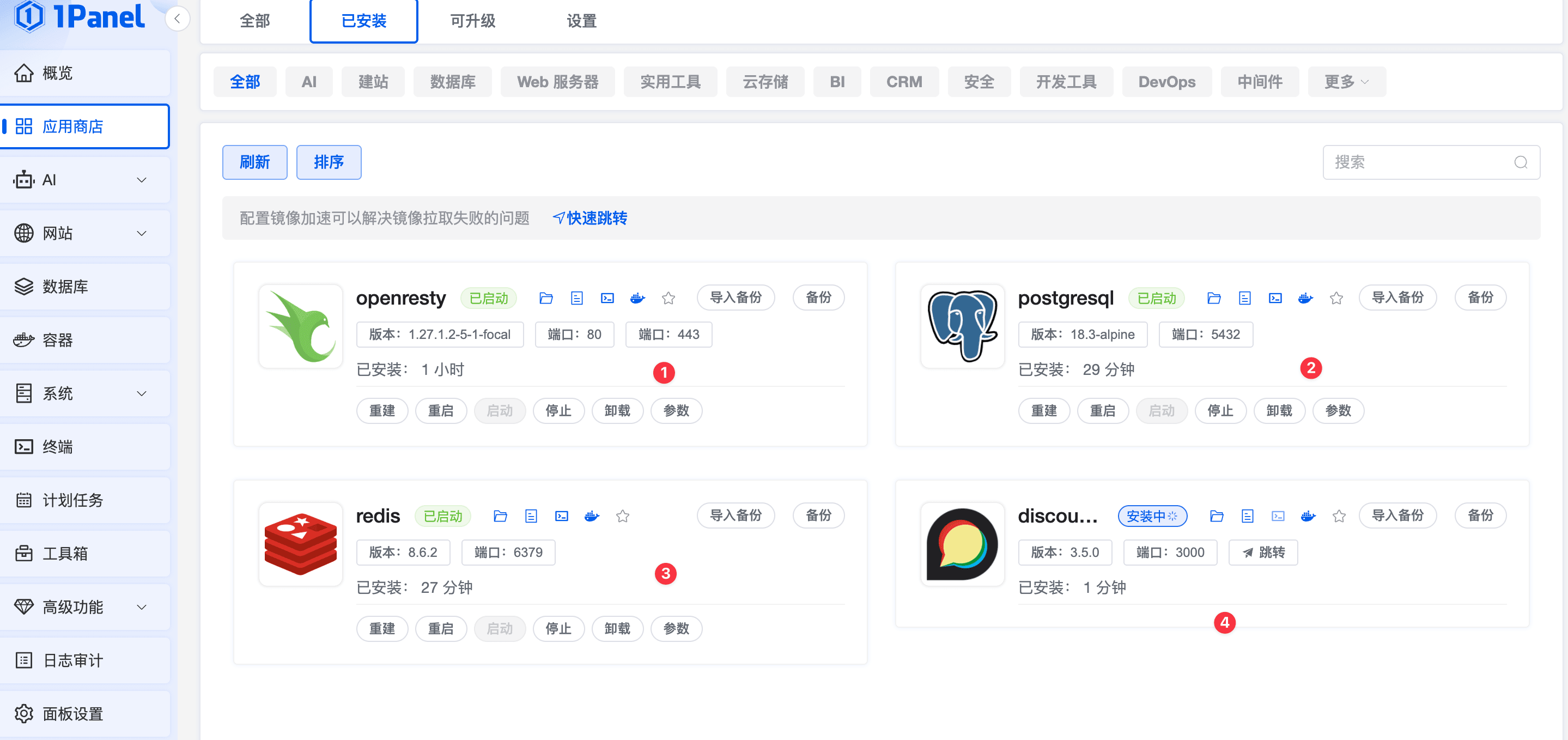Open openresty folder directory icon

(546, 298)
